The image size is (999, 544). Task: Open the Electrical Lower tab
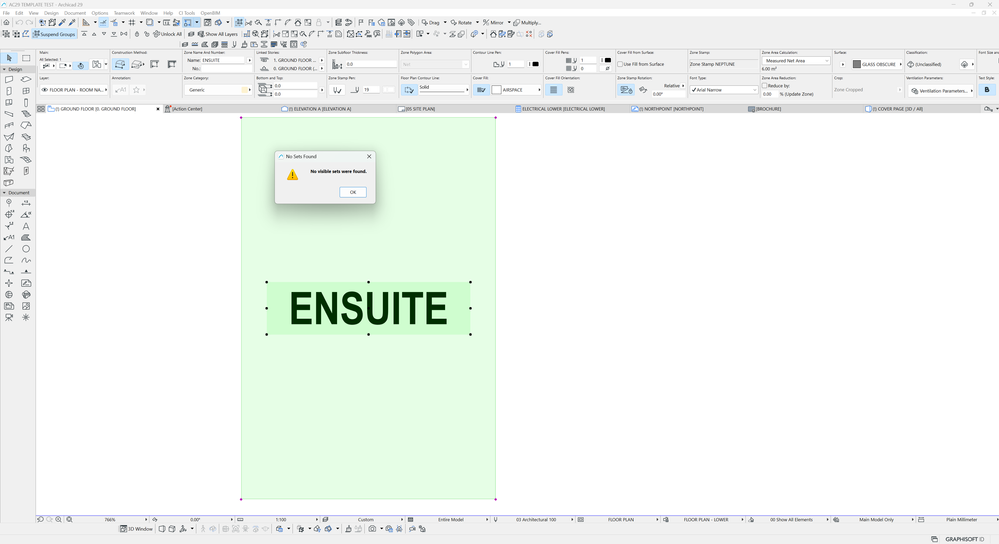[x=563, y=109]
